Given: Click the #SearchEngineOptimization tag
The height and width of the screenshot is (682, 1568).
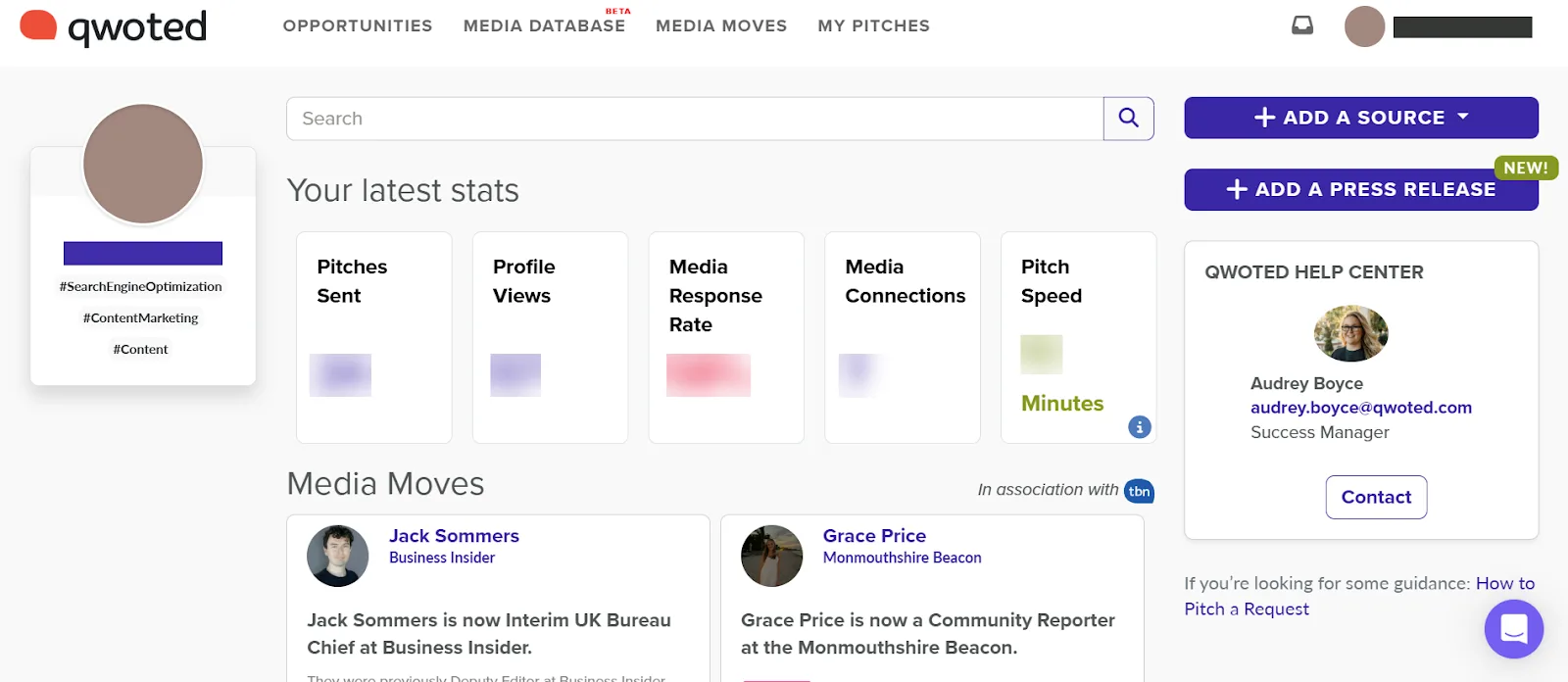Looking at the screenshot, I should 141,287.
